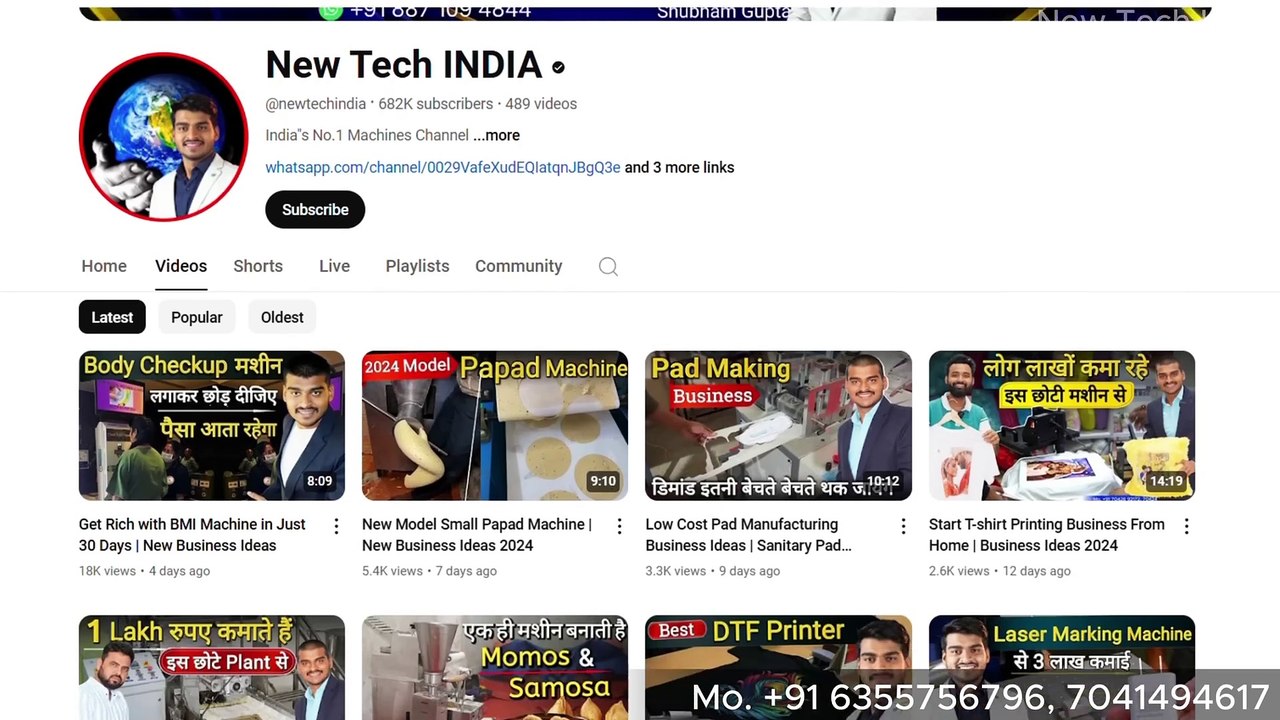Screen dimensions: 1280x720
Task: Click the '682K subscribers' count
Action: click(x=436, y=104)
